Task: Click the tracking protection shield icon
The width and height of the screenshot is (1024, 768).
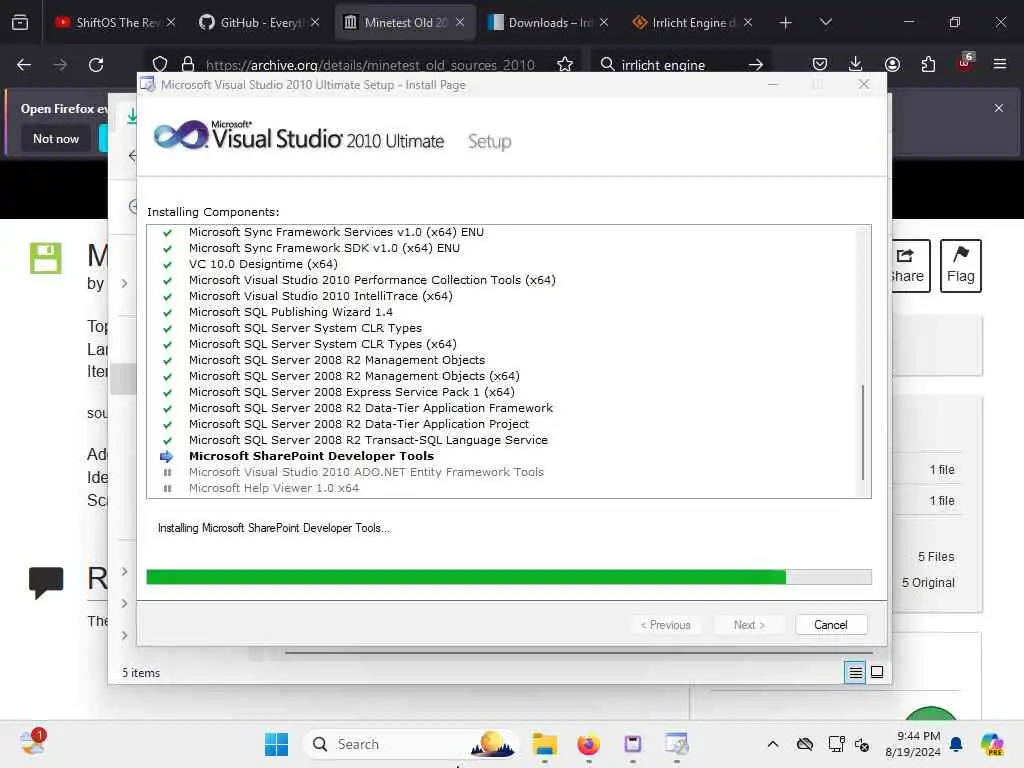Action: pos(160,64)
